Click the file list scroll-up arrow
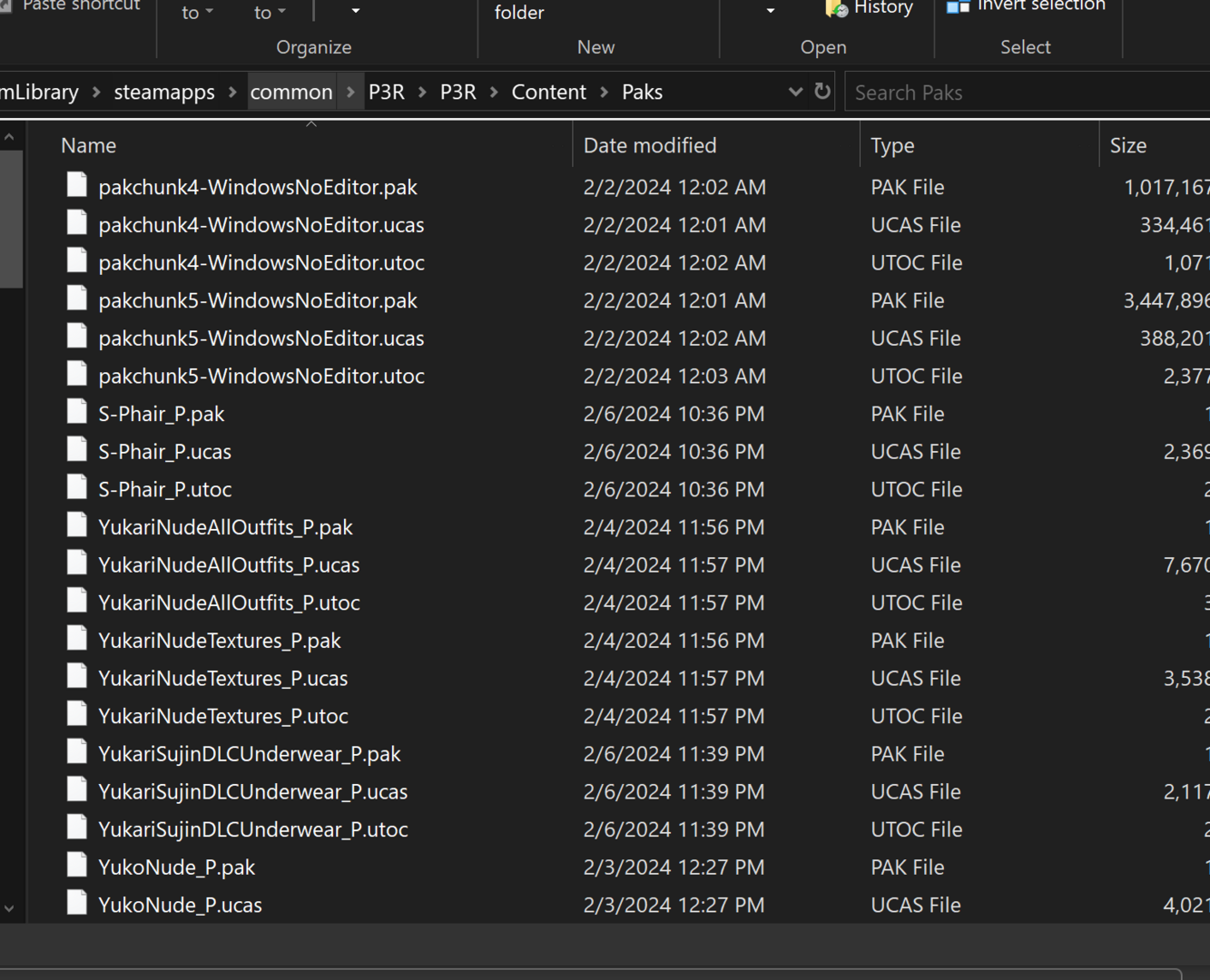 9,137
